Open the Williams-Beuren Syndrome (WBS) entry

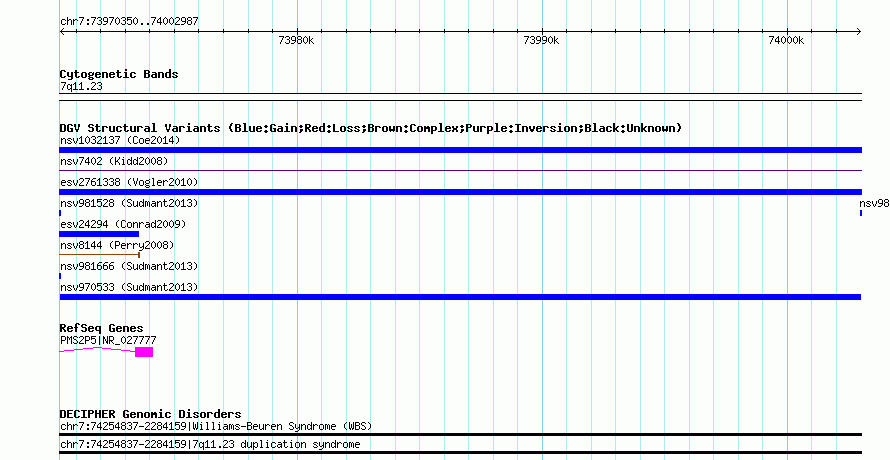pos(216,426)
